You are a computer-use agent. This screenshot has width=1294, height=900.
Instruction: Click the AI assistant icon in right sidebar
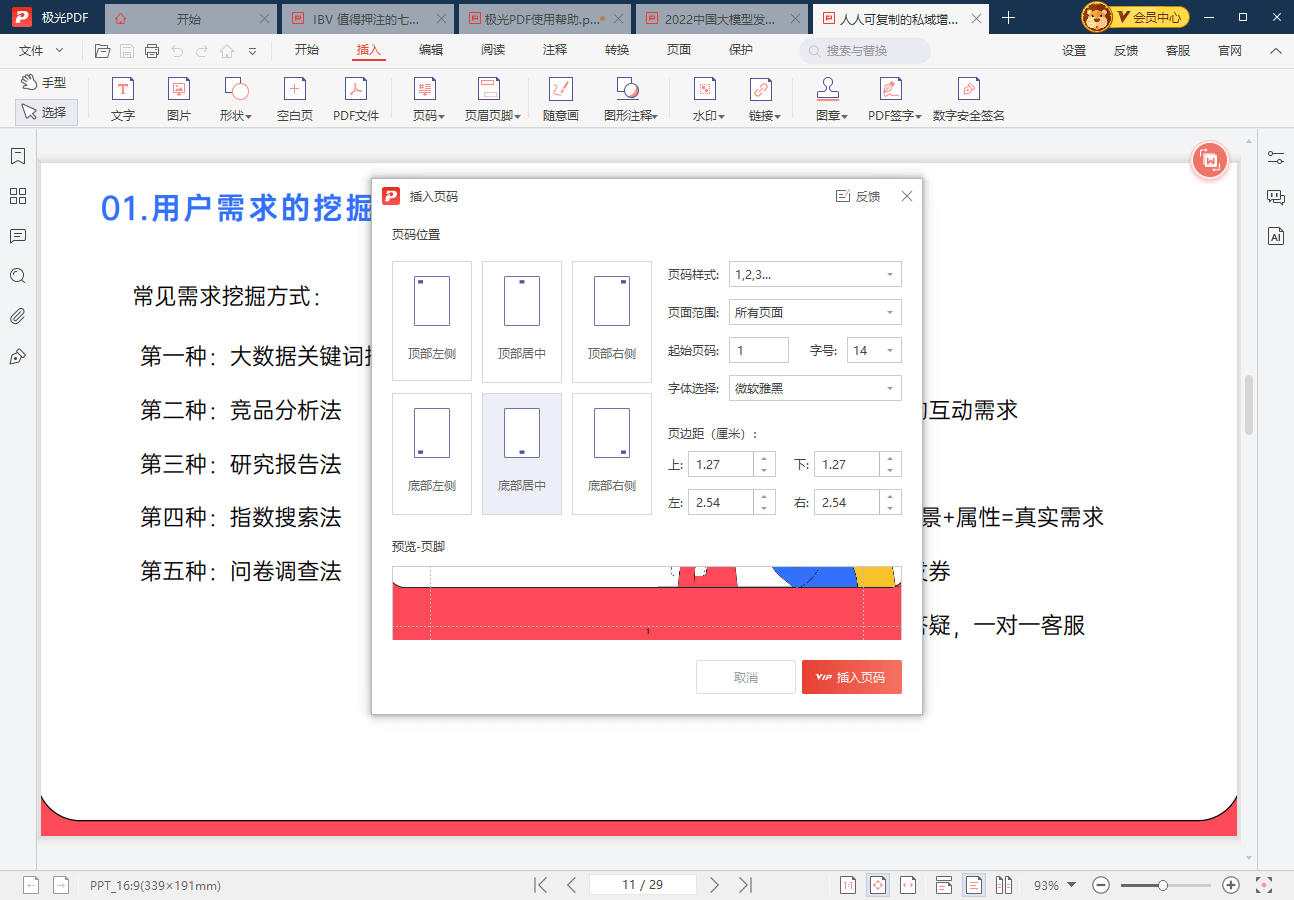click(x=1275, y=236)
